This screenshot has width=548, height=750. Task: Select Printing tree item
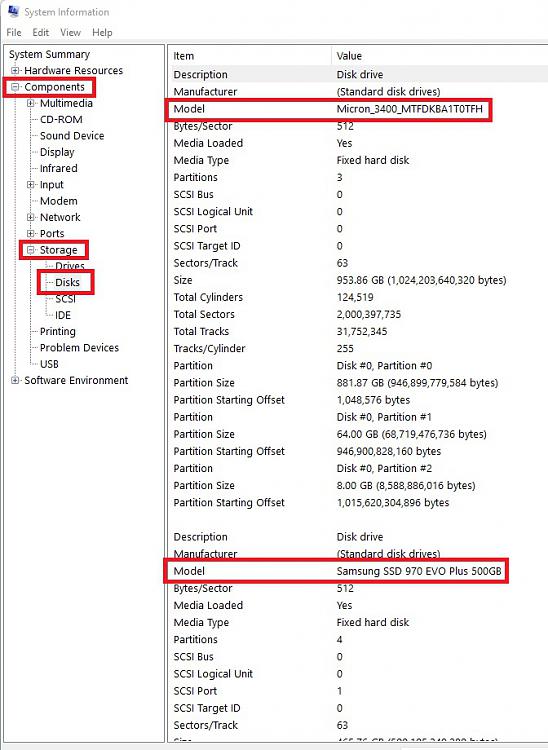pyautogui.click(x=58, y=331)
